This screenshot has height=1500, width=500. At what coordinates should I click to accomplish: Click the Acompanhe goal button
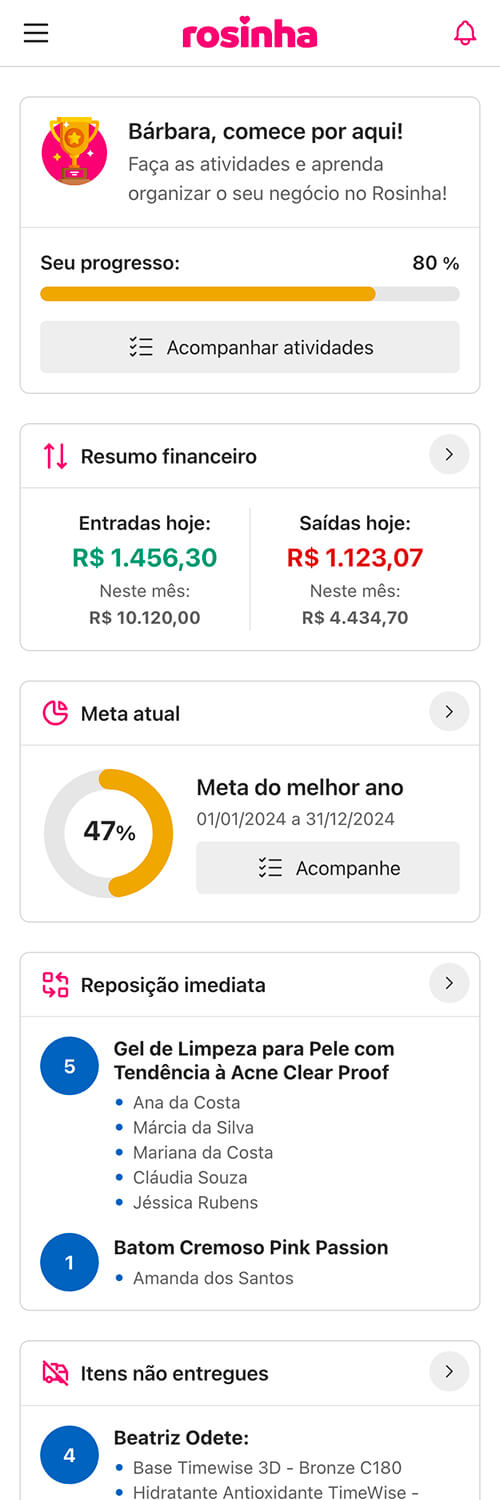328,868
